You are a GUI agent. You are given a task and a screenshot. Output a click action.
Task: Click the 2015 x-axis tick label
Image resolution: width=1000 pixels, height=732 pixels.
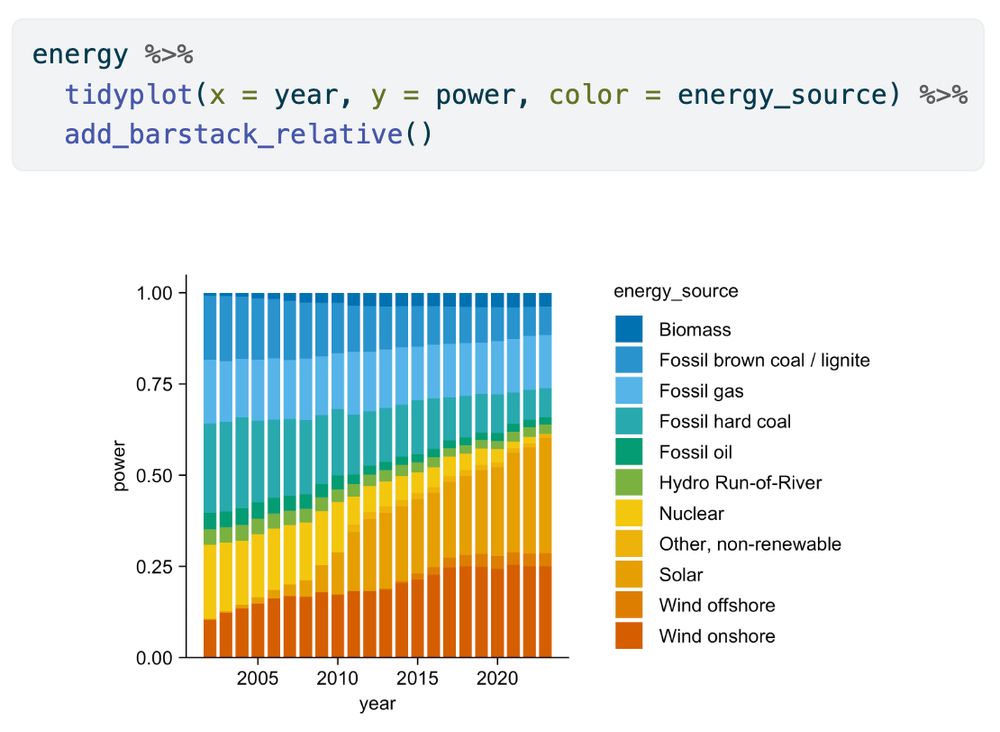[x=417, y=678]
